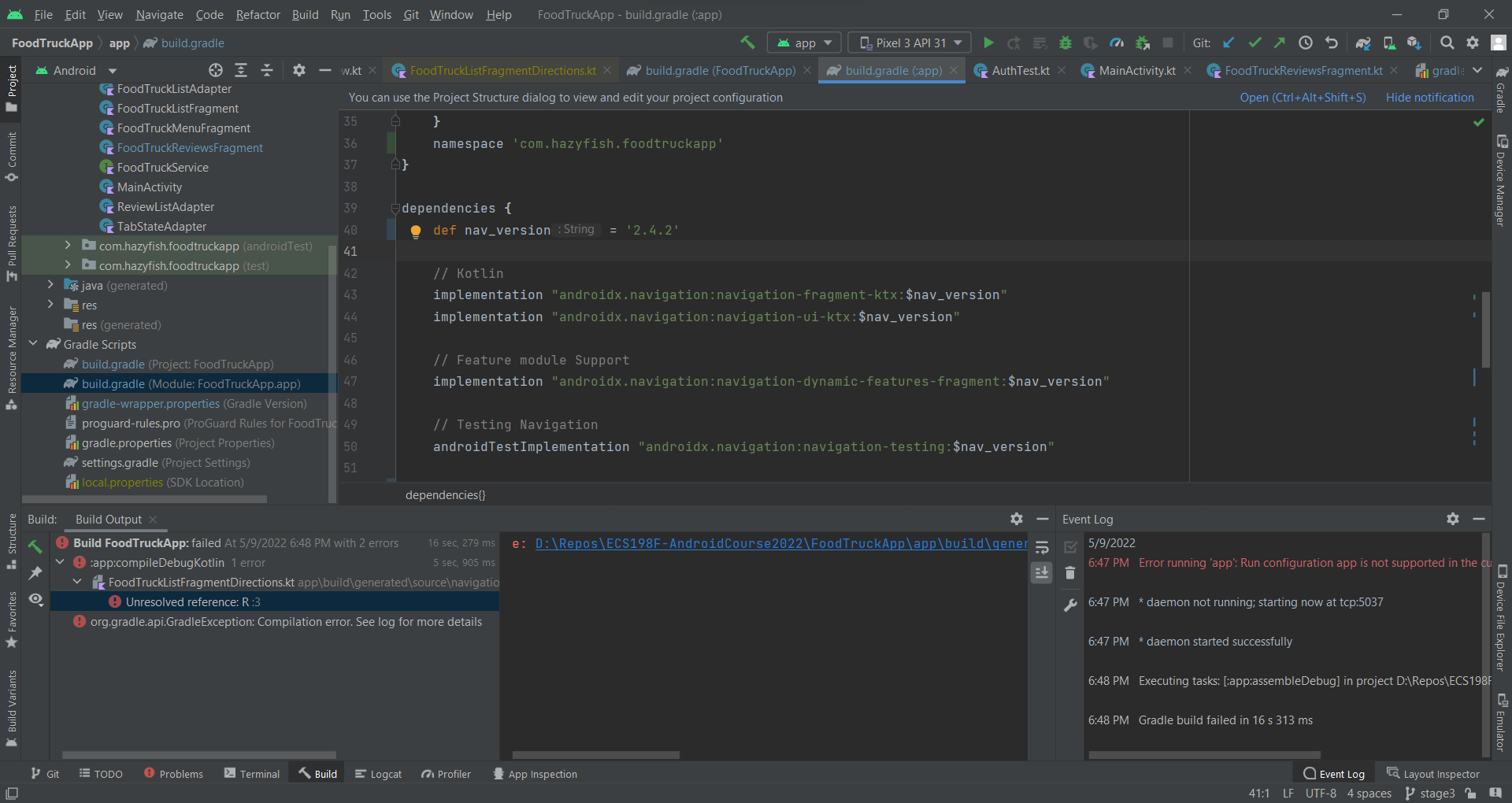The width and height of the screenshot is (1512, 803).
Task: Open the Refactor menu
Action: tap(258, 14)
